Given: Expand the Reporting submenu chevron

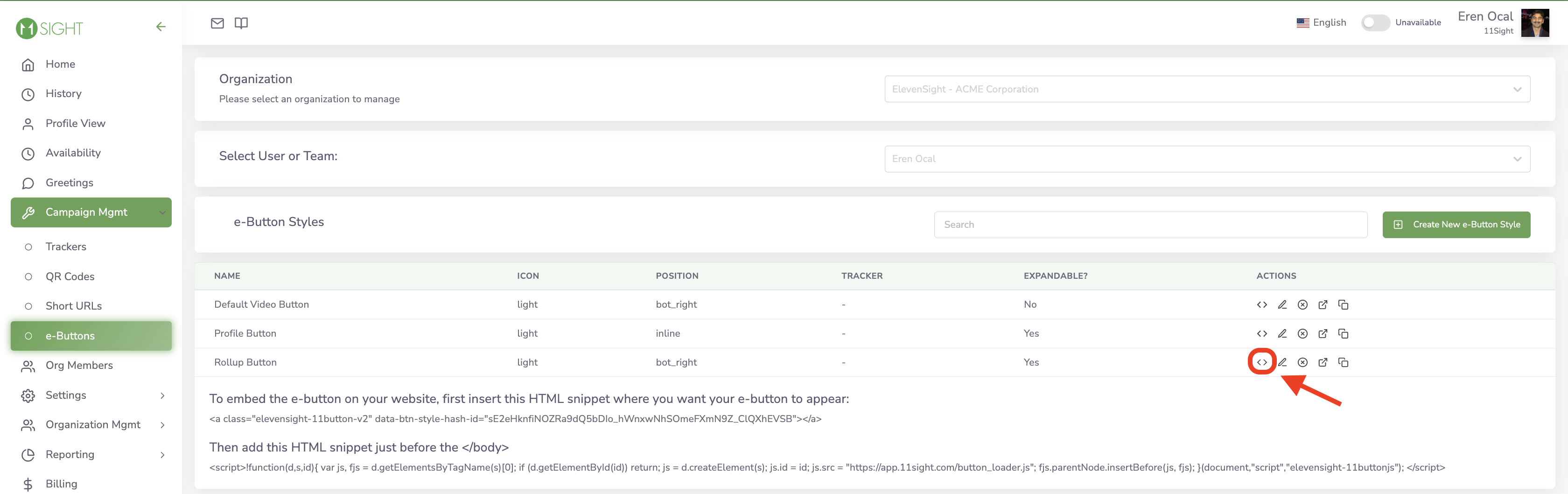Looking at the screenshot, I should coord(162,454).
